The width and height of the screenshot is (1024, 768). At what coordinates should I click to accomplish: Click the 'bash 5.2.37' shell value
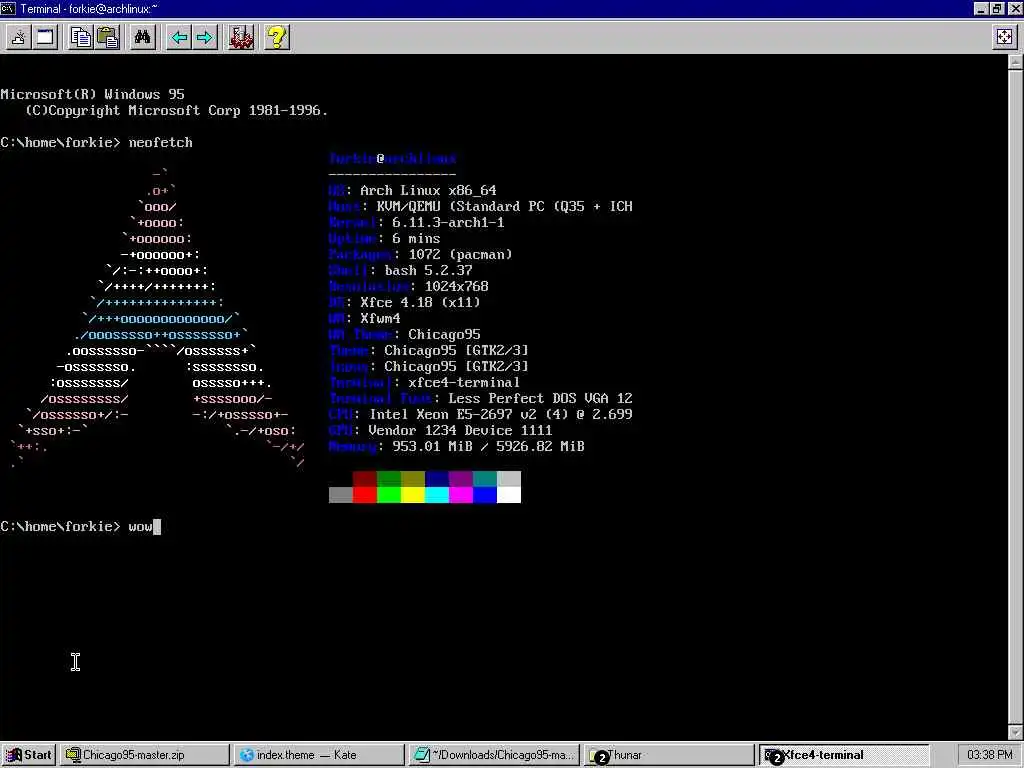[x=428, y=270]
